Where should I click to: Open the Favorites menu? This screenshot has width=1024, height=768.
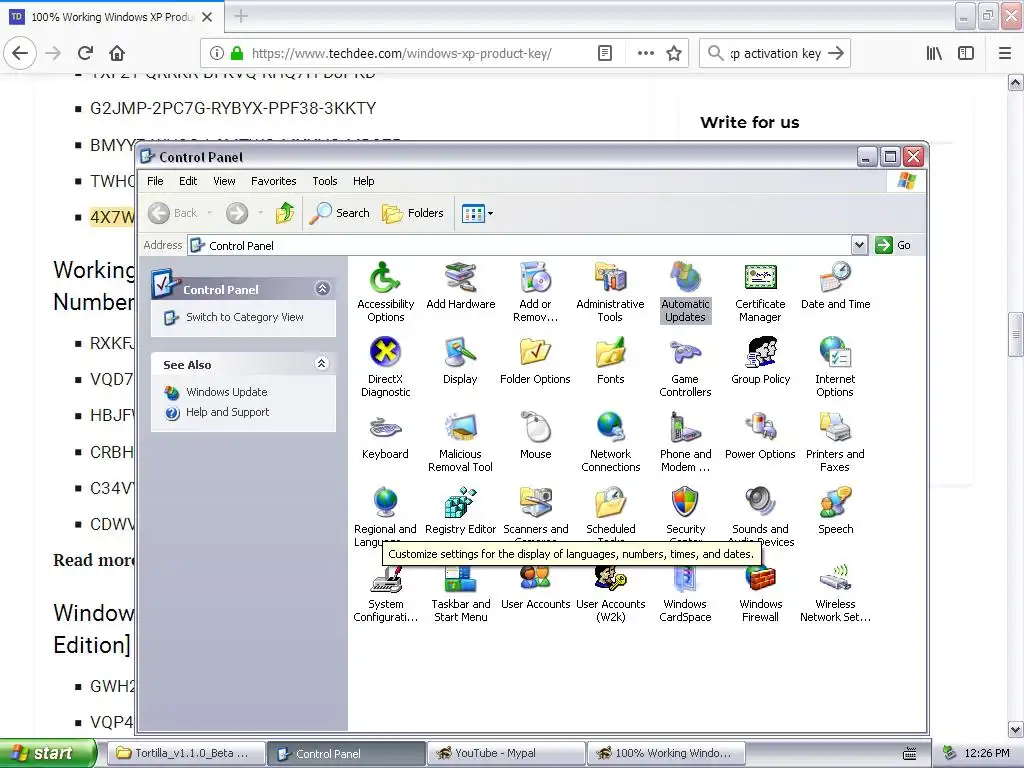coord(274,181)
